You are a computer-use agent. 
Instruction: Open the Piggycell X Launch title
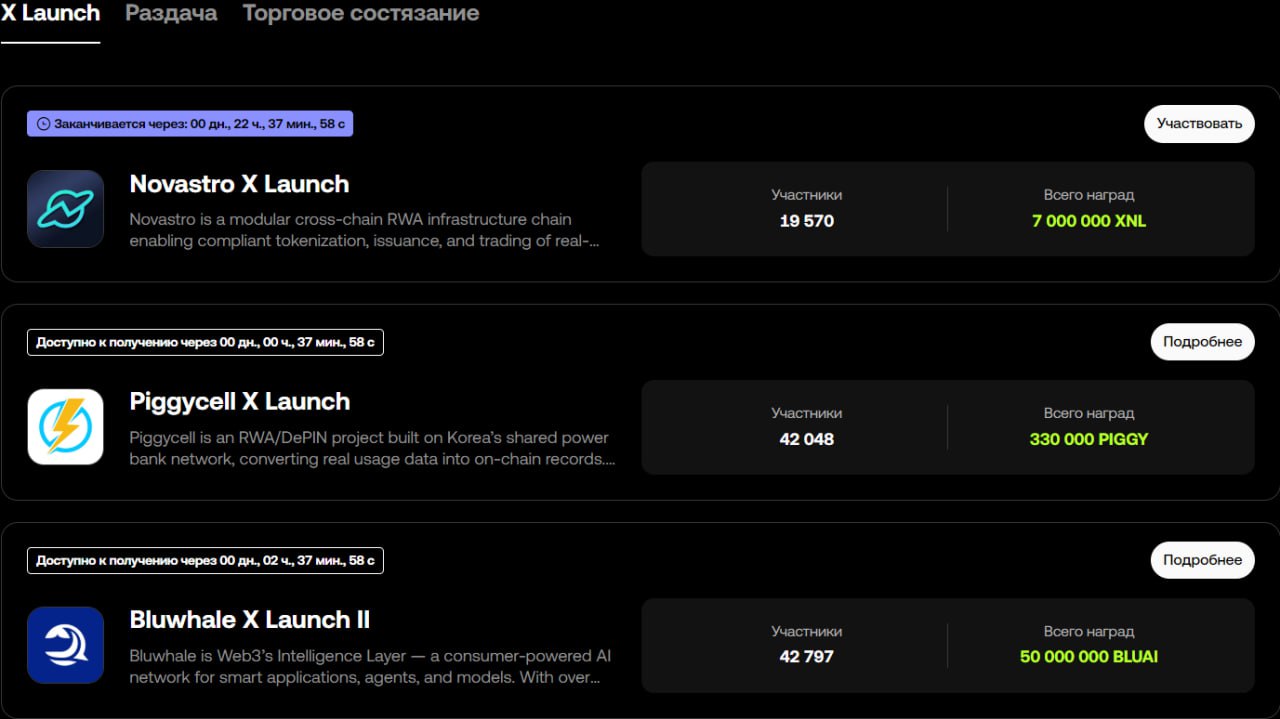click(239, 402)
